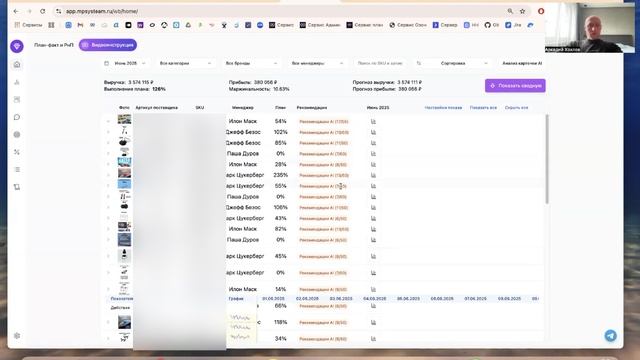Viewport: 640px width, 360px height.
Task: Click the 04.06.2025 date column header
Action: 374,299
